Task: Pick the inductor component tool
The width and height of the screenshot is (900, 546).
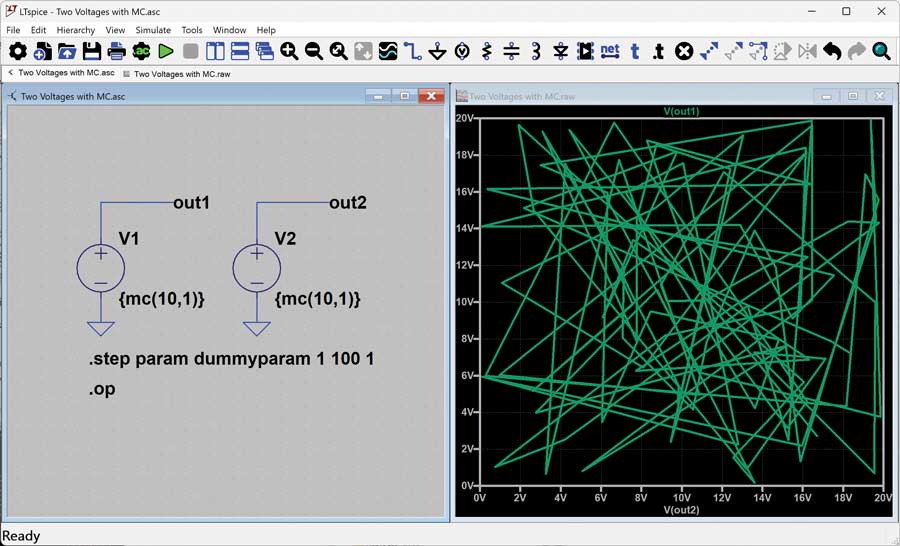Action: (x=536, y=51)
